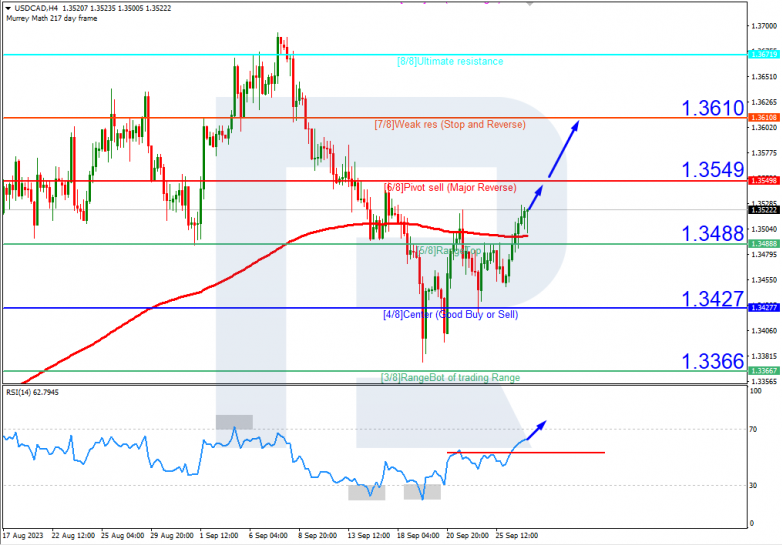Click the RSI 30 level scale value
The height and width of the screenshot is (545, 782).
pyautogui.click(x=753, y=485)
